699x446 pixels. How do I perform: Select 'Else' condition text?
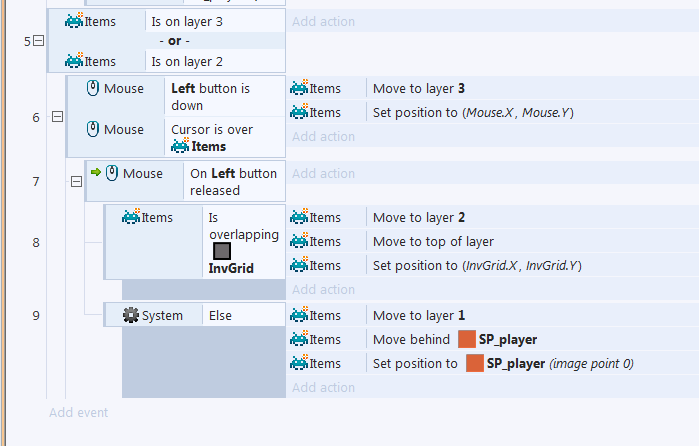tap(220, 315)
